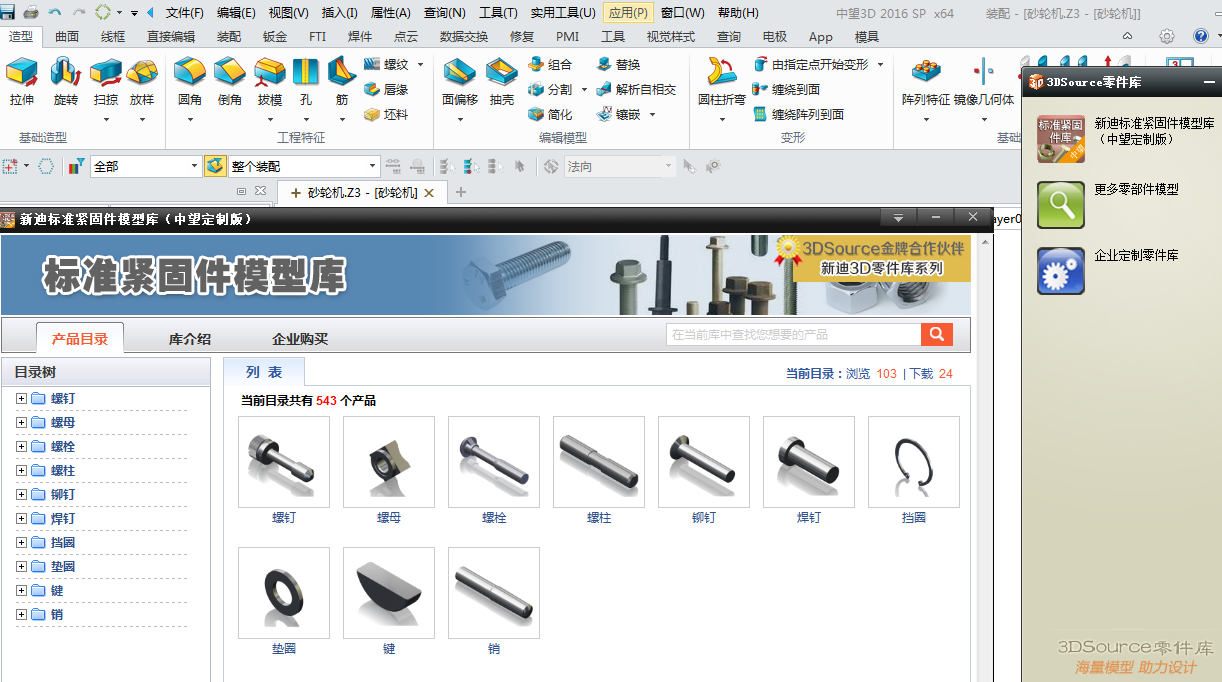
Task: Select the 旋转 revolve tool
Action: pos(66,82)
